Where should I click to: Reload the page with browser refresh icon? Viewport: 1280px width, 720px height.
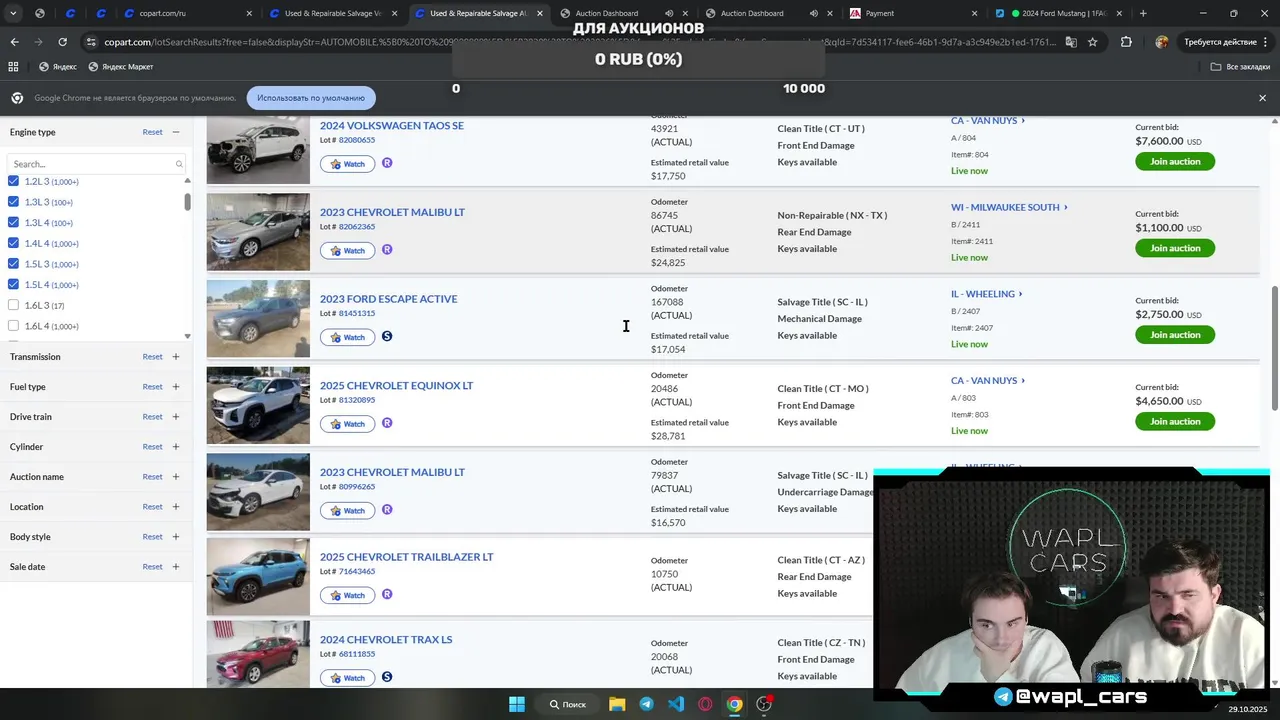pos(62,42)
